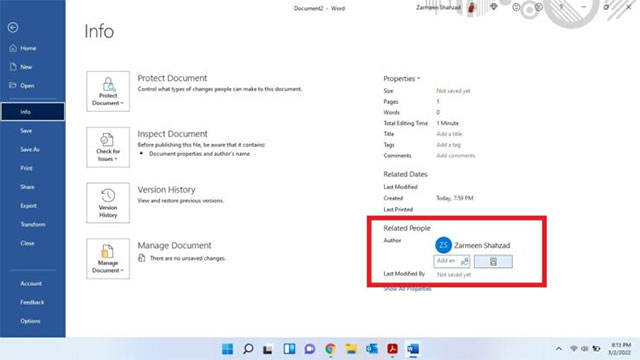Viewport: 640px width, 360px height.
Task: Expand the Manage Document menu
Action: click(x=108, y=258)
